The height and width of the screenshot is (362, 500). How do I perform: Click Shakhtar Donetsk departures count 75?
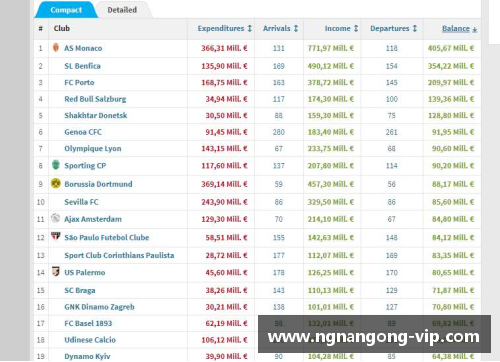pos(392,115)
